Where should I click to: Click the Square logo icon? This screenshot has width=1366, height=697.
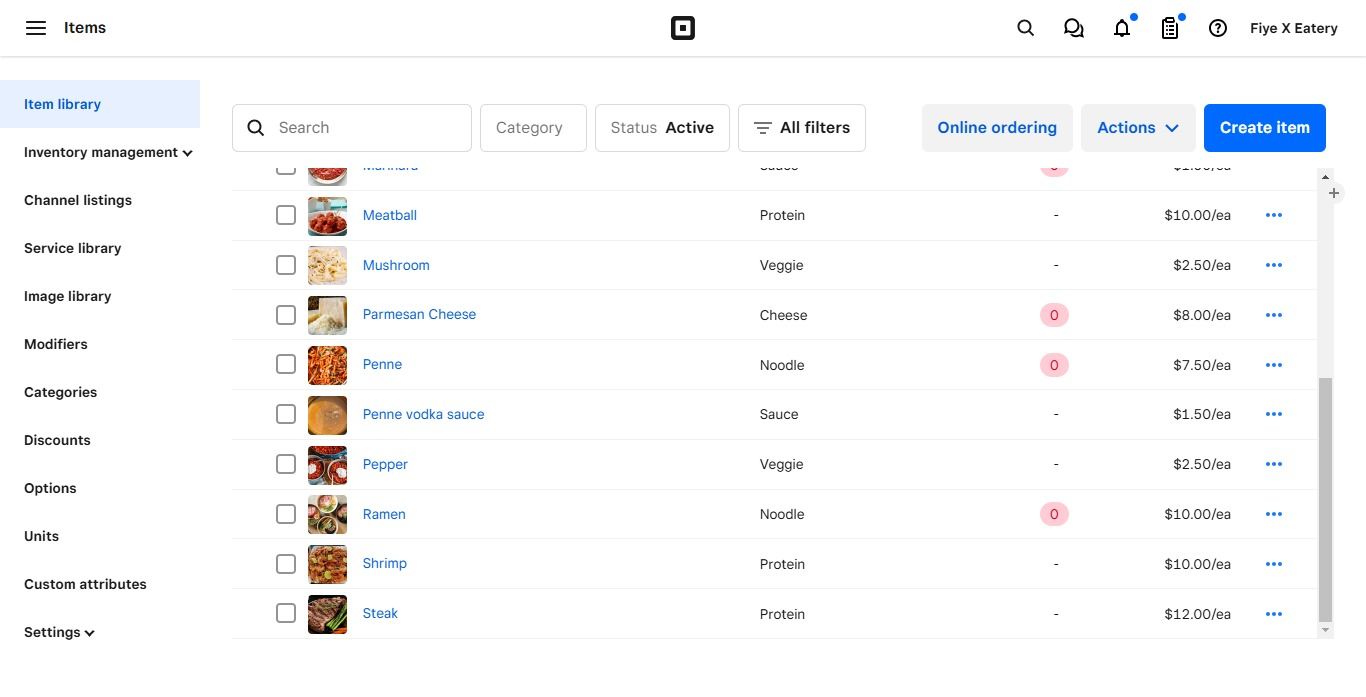[682, 28]
